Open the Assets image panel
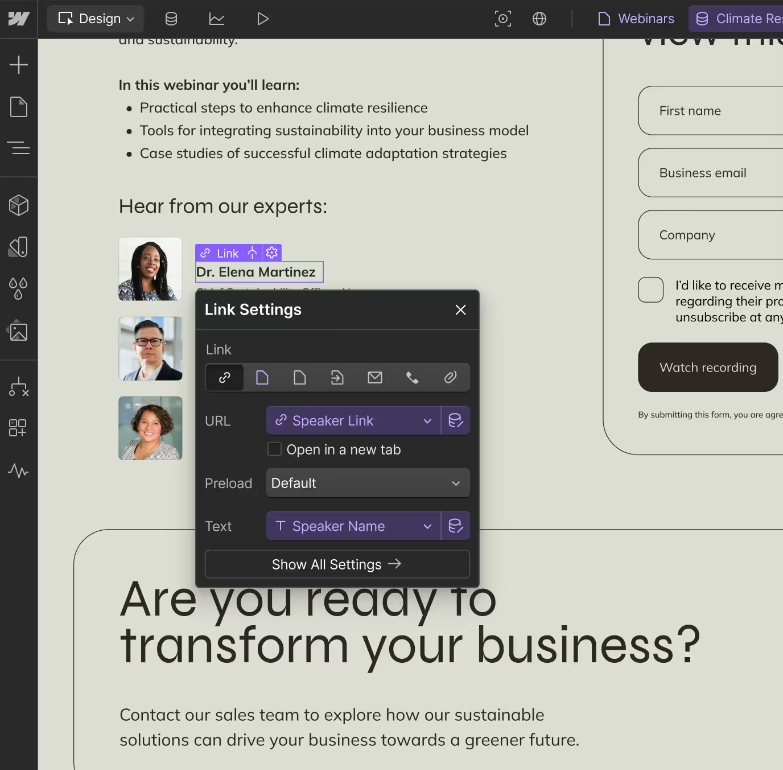Screen dimensions: 783x770 click(18, 331)
